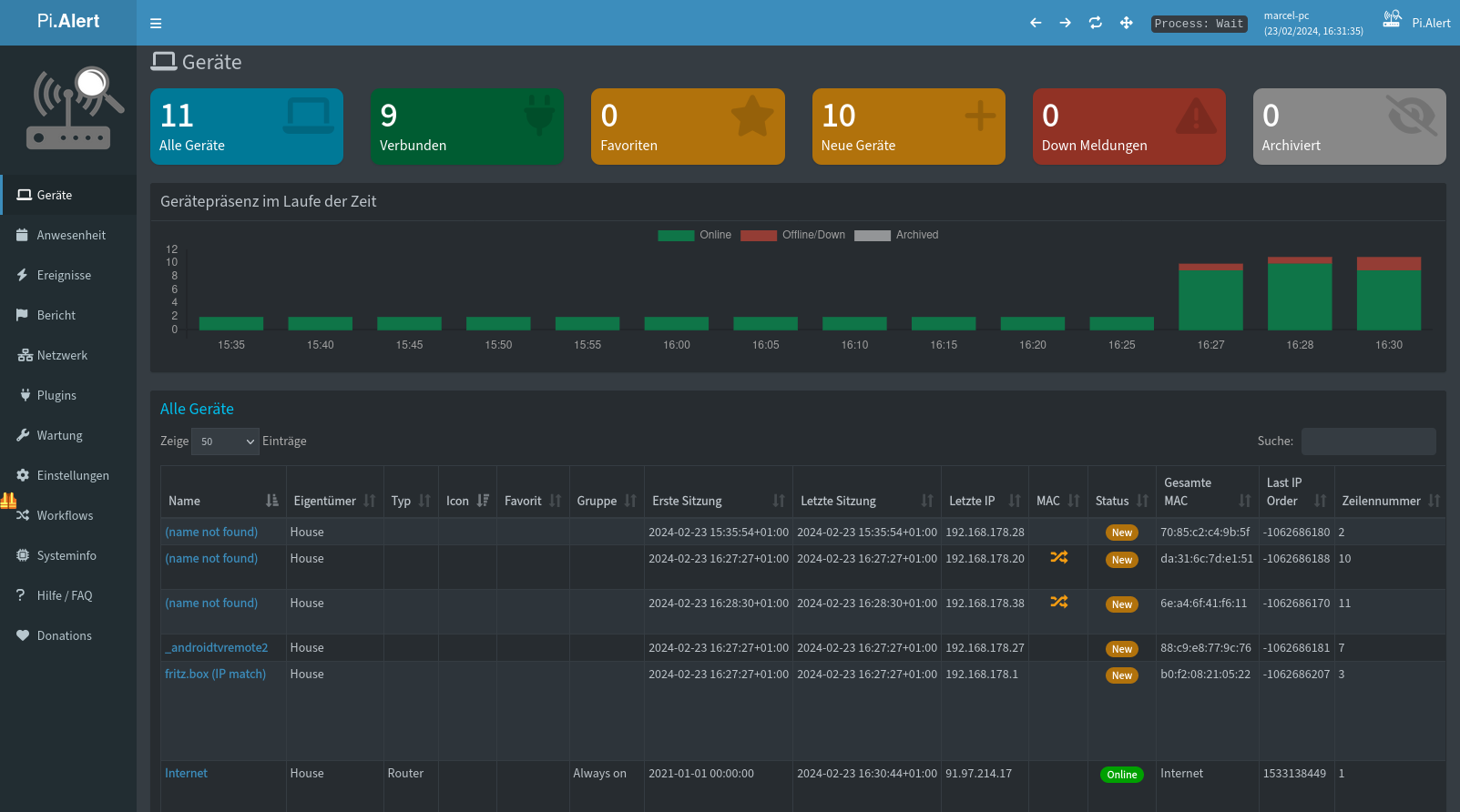Screen dimensions: 1460x812
Task: Click the Pi.Alert router logo in sidebar
Action: click(75, 107)
